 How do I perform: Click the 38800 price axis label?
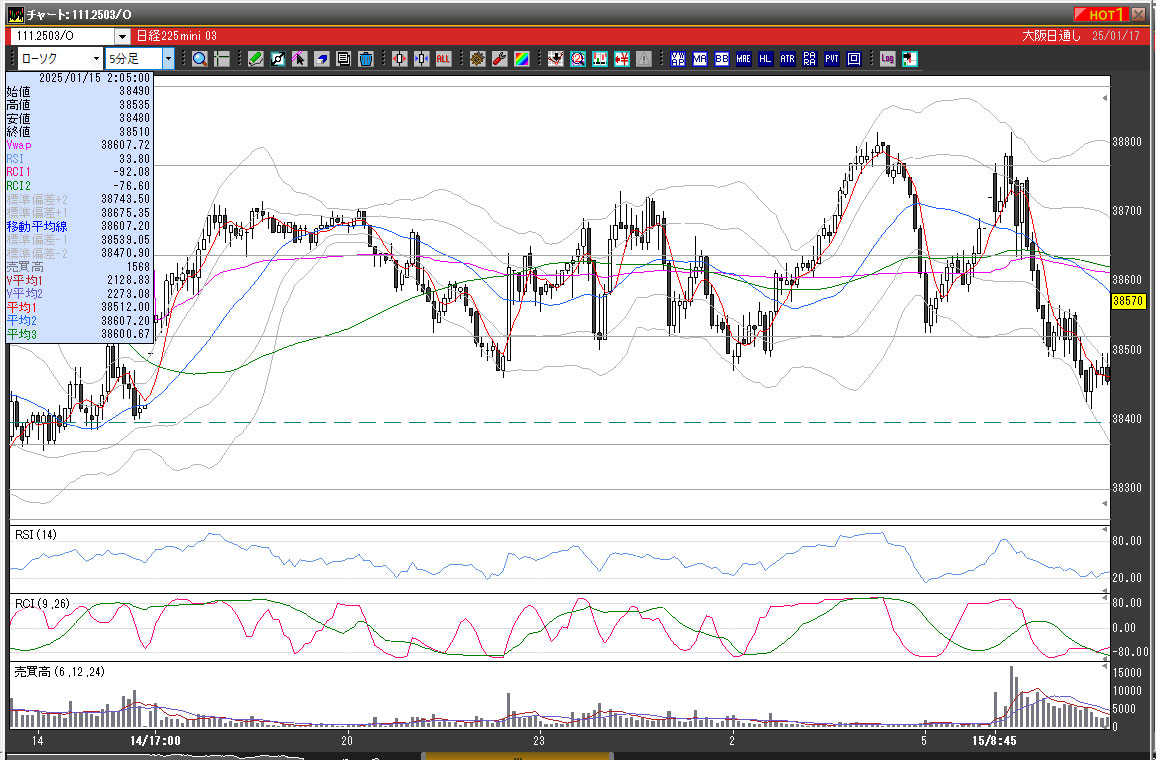click(x=1127, y=142)
